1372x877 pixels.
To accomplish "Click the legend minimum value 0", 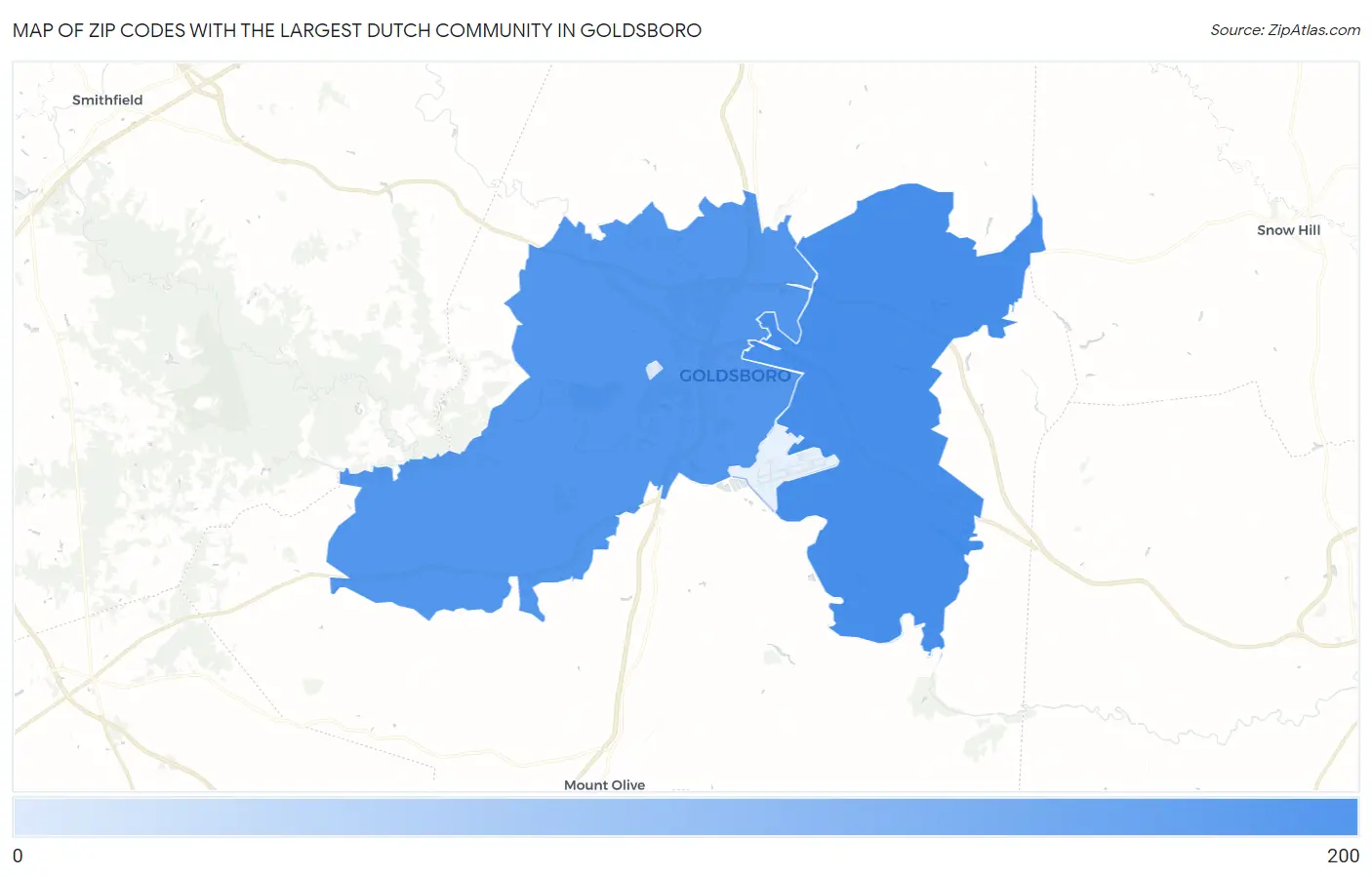I will pos(18,856).
